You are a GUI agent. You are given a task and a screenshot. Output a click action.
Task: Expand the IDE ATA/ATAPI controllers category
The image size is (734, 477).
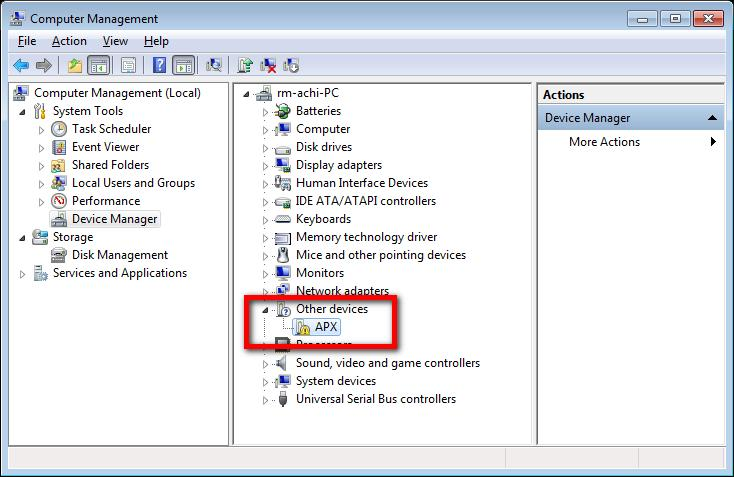coord(265,202)
